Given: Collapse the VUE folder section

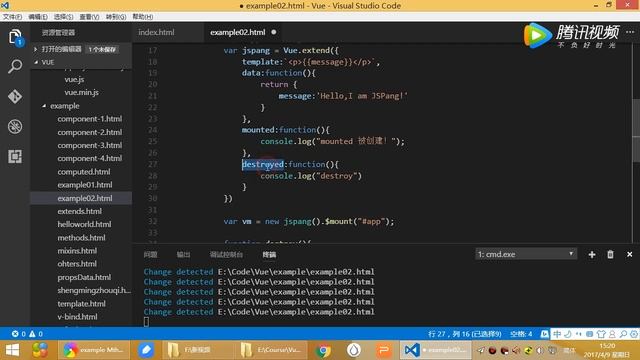Looking at the screenshot, I should [36, 62].
